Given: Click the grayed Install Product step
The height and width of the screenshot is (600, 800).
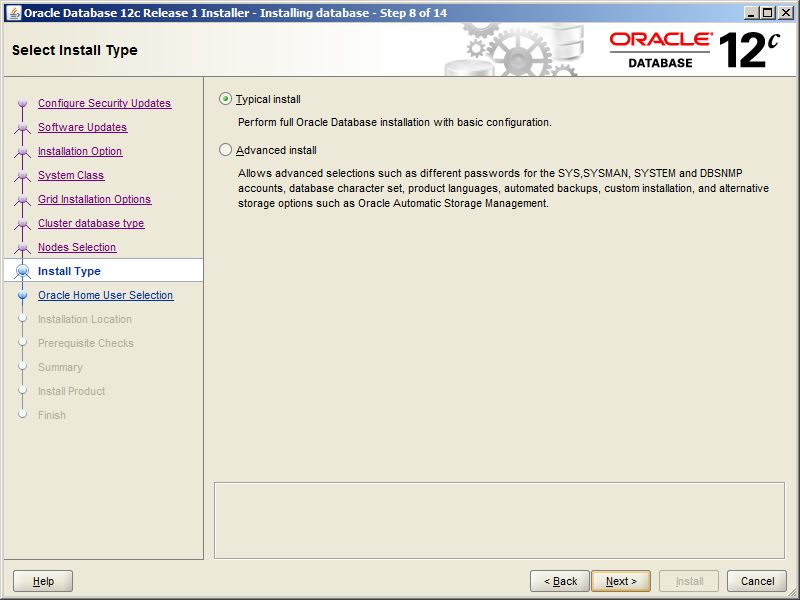Looking at the screenshot, I should [71, 391].
